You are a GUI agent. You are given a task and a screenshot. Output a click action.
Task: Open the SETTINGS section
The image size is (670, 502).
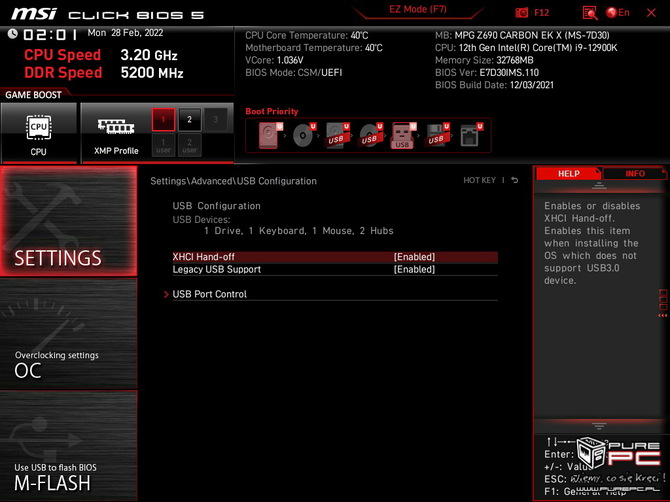pyautogui.click(x=68, y=221)
